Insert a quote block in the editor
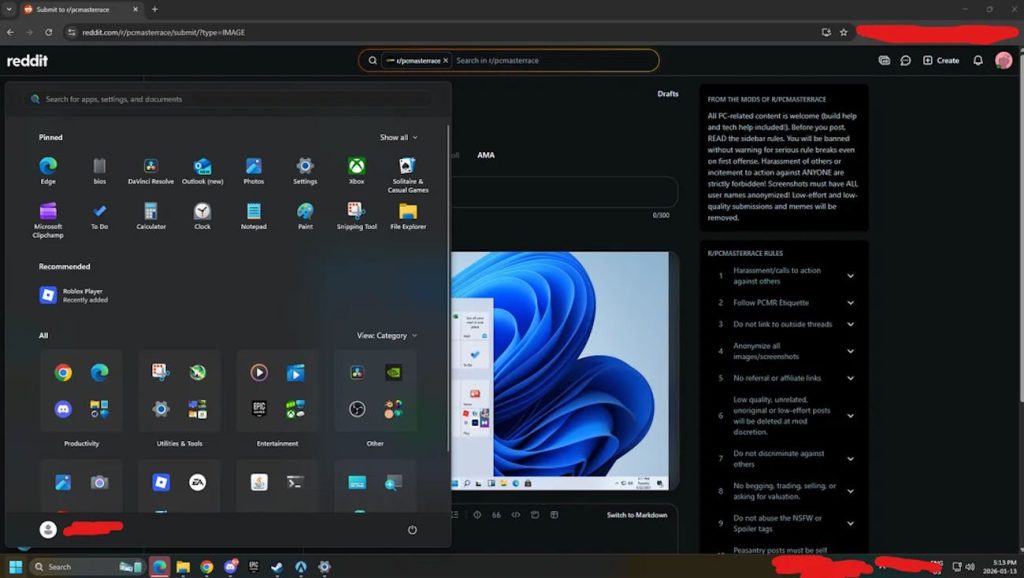The width and height of the screenshot is (1024, 578). pyautogui.click(x=496, y=514)
